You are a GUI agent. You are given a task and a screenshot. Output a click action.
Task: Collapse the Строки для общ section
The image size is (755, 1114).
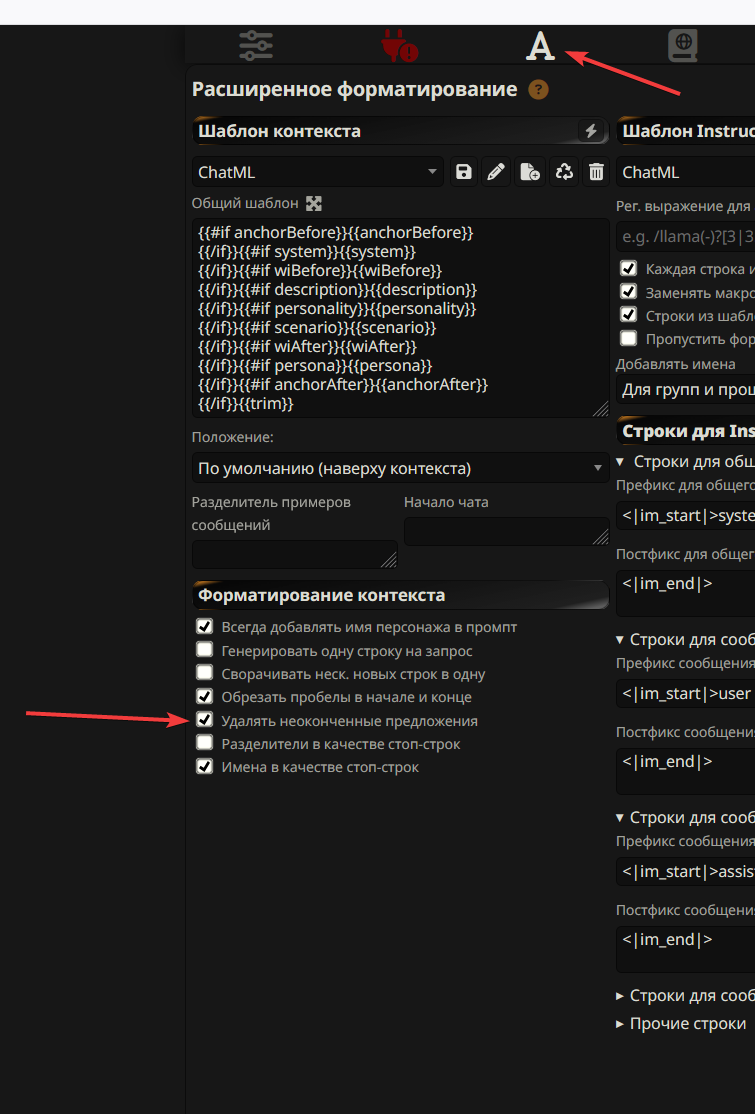point(685,462)
